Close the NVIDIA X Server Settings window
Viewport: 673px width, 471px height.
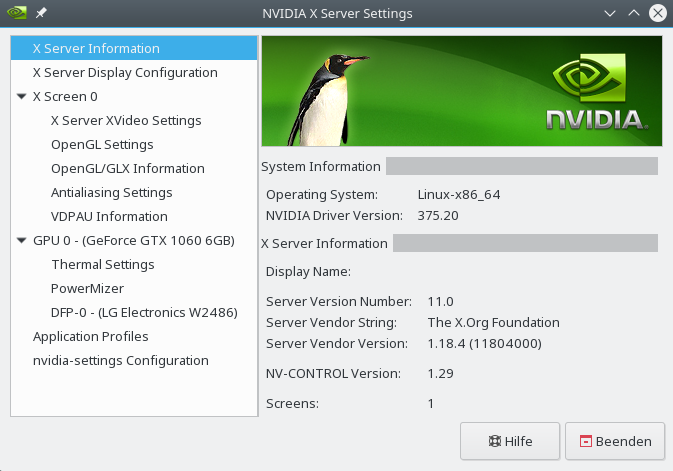(x=658, y=13)
